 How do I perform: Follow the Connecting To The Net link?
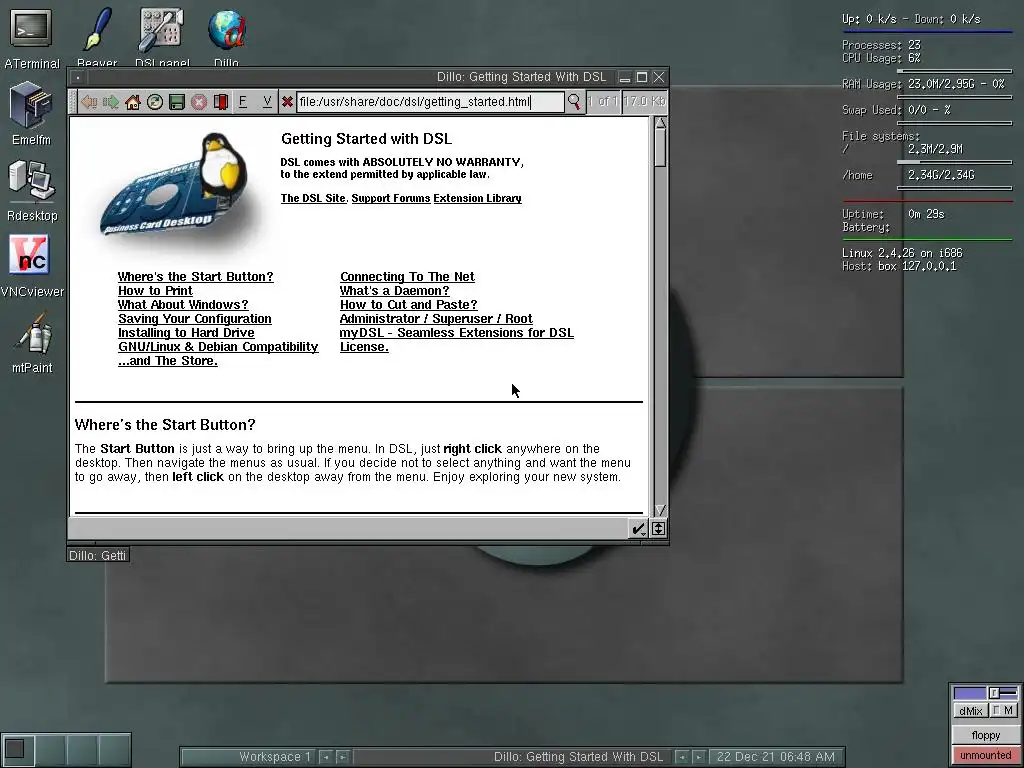point(408,277)
